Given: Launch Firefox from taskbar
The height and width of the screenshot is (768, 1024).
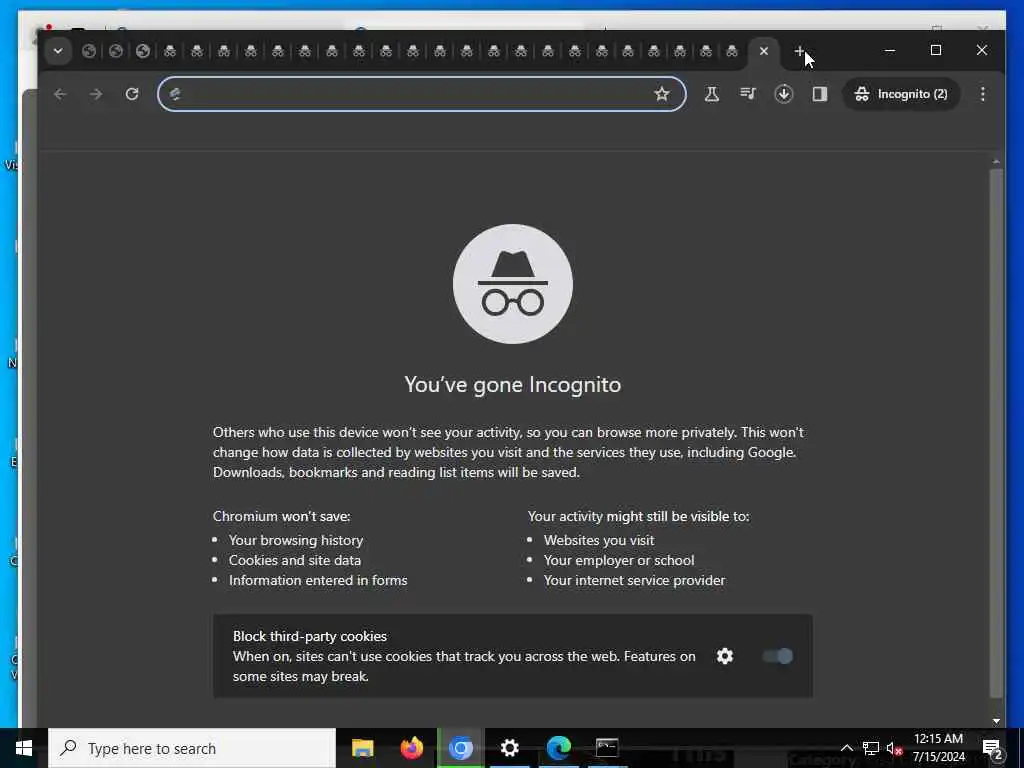Looking at the screenshot, I should [x=411, y=748].
